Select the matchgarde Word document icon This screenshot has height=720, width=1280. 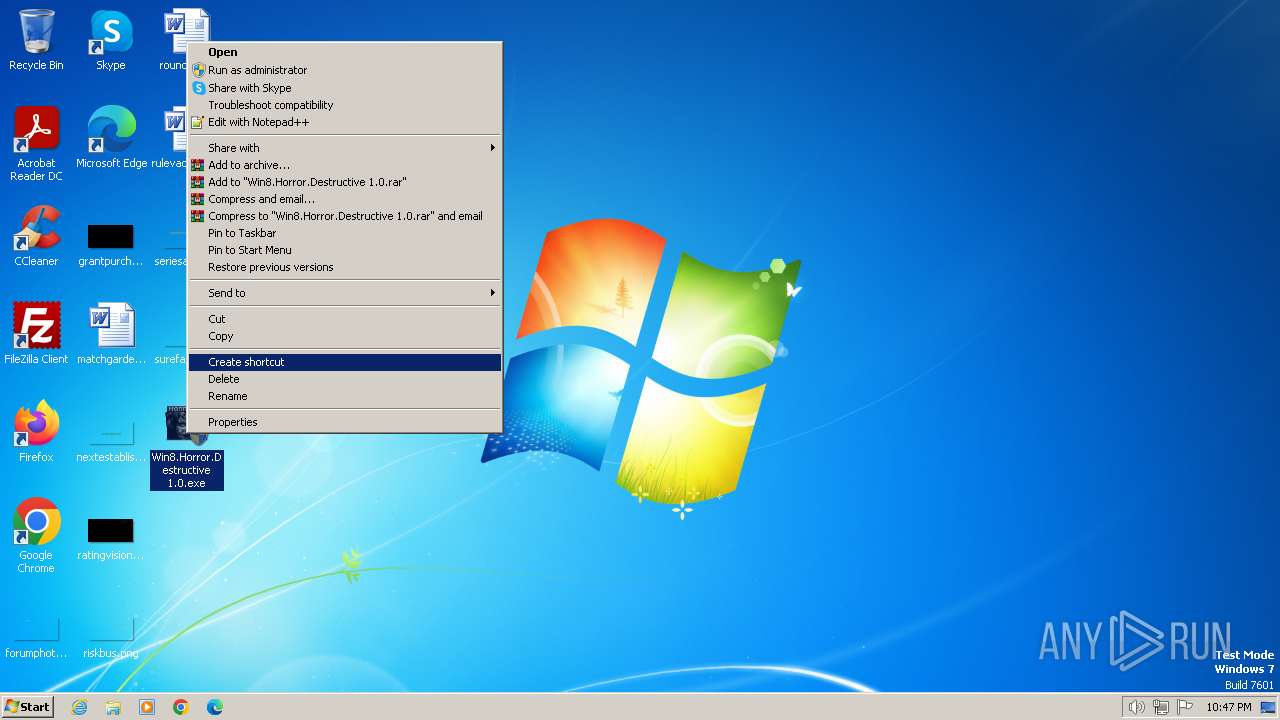pos(111,333)
